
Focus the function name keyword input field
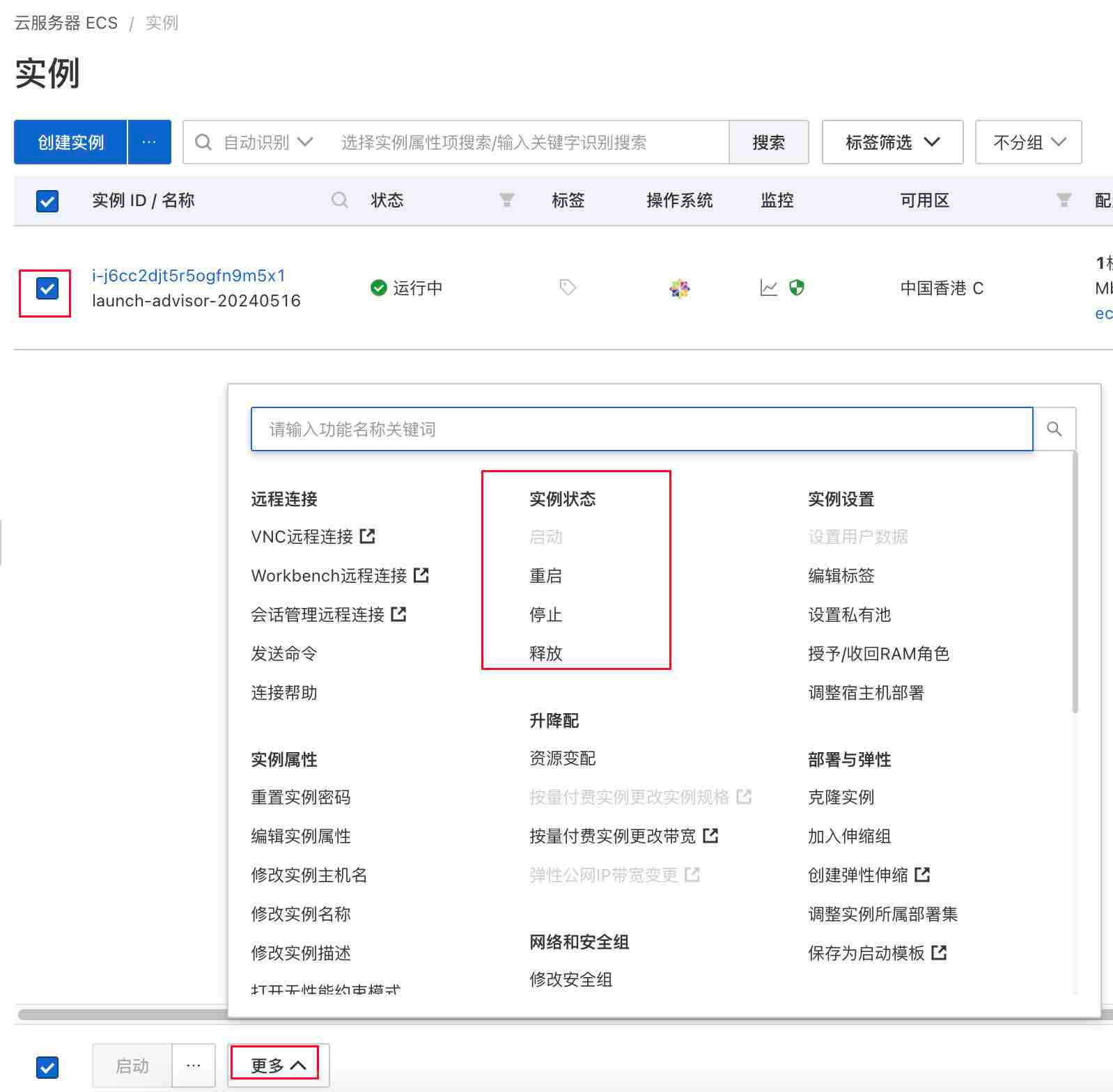(641, 429)
